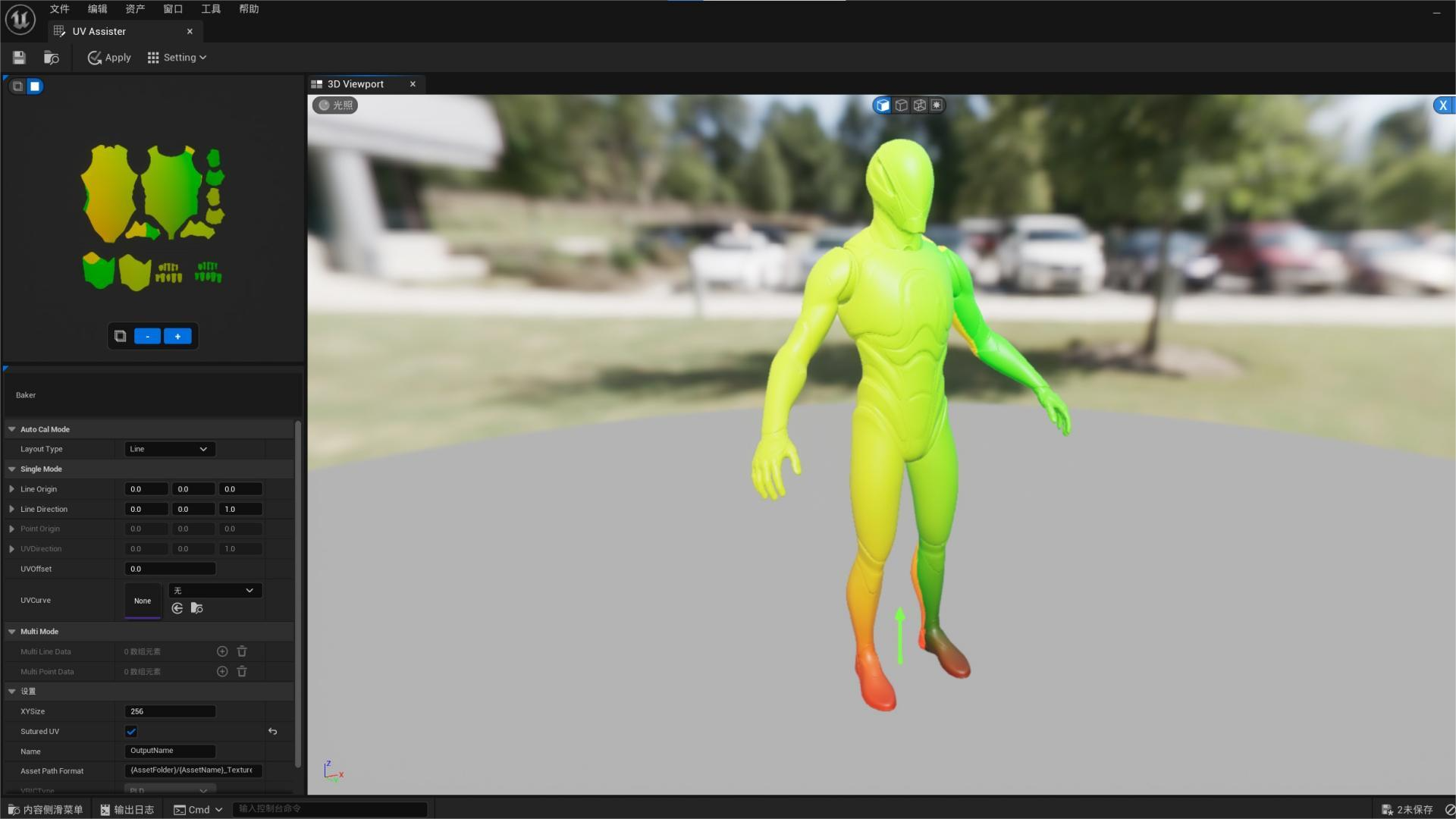Click the first Line Origin value field

point(146,489)
